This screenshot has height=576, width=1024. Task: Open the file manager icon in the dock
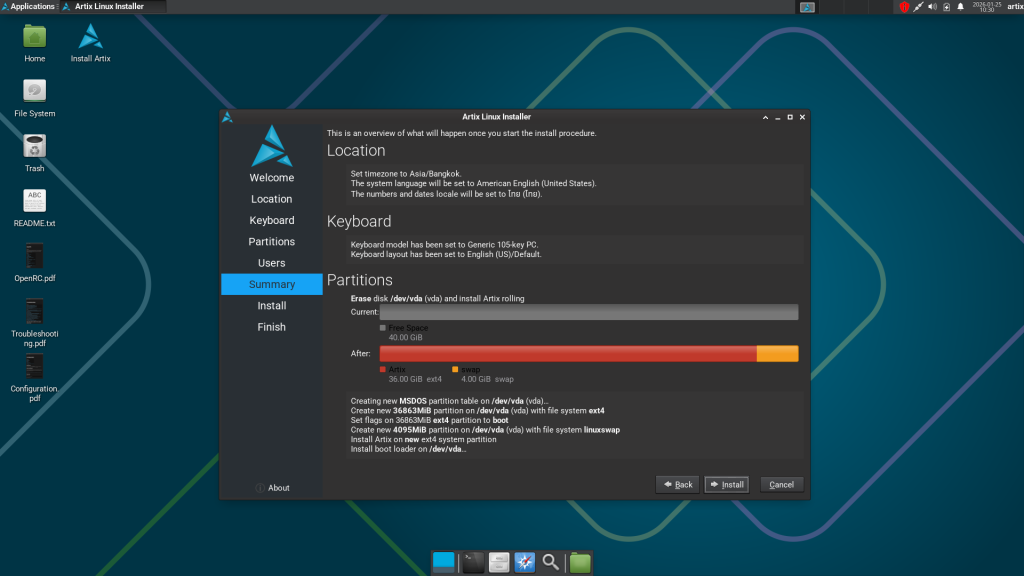pyautogui.click(x=498, y=561)
